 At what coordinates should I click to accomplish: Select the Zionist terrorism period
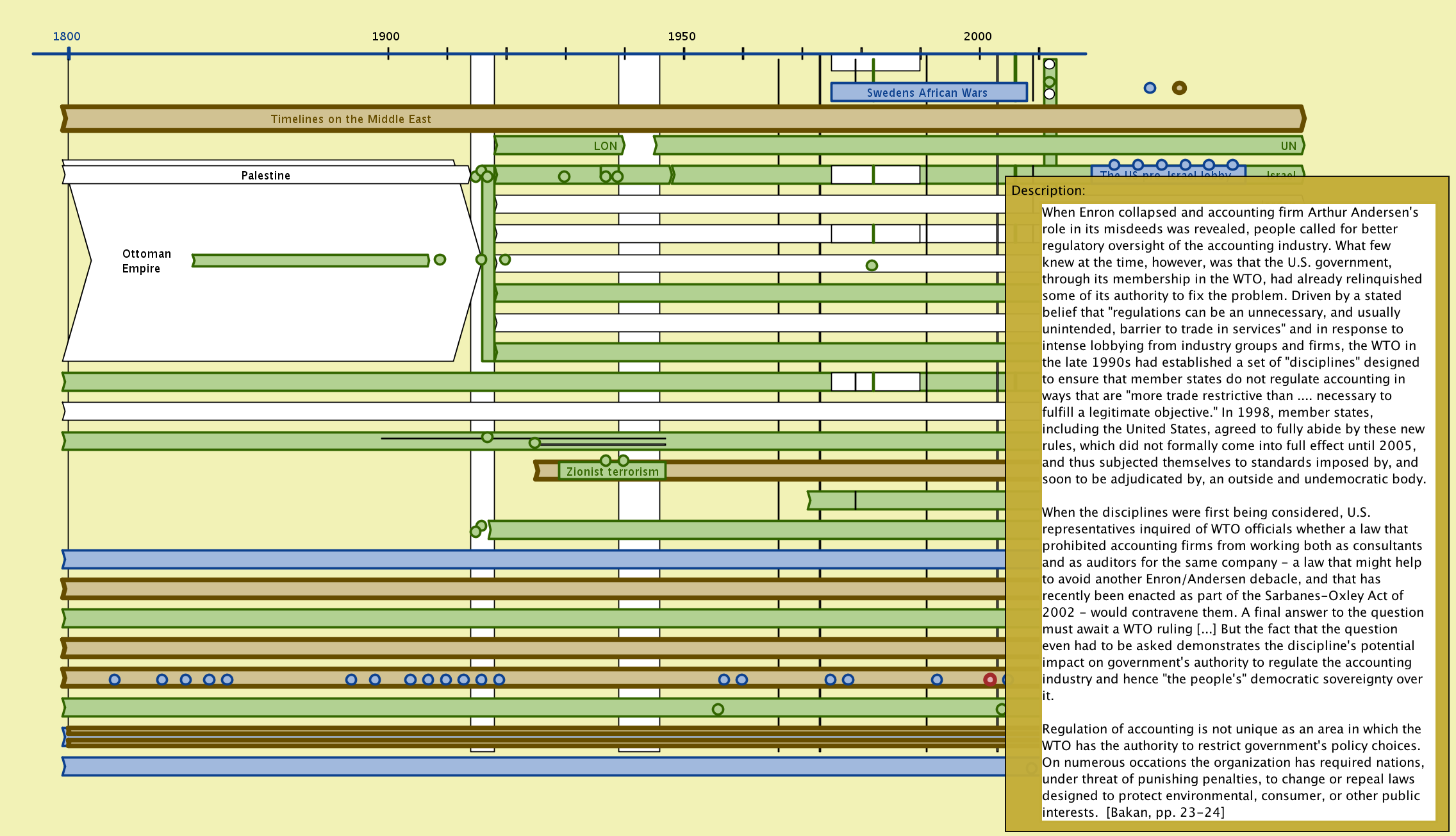pos(612,472)
